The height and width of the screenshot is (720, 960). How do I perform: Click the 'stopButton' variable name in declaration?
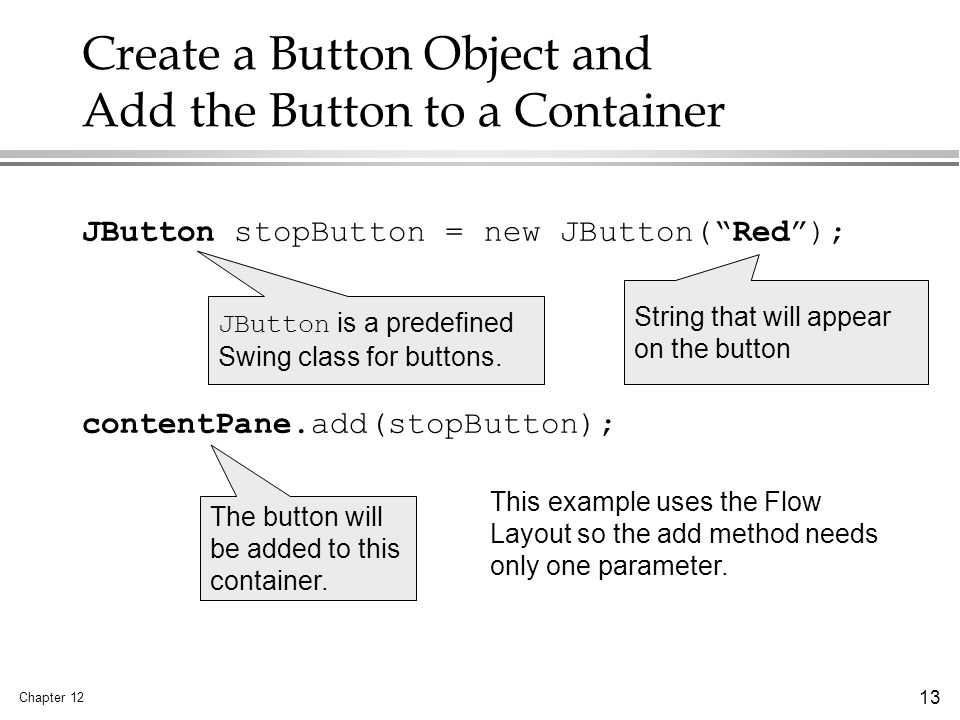[x=329, y=233]
